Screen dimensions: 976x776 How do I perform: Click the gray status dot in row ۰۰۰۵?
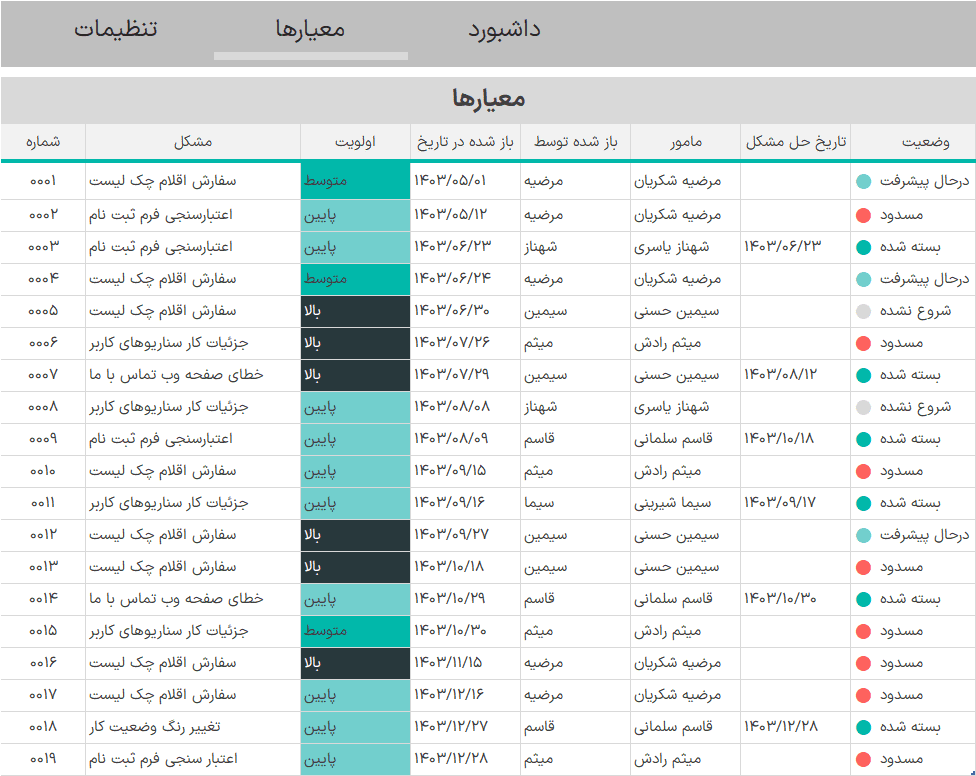point(863,312)
